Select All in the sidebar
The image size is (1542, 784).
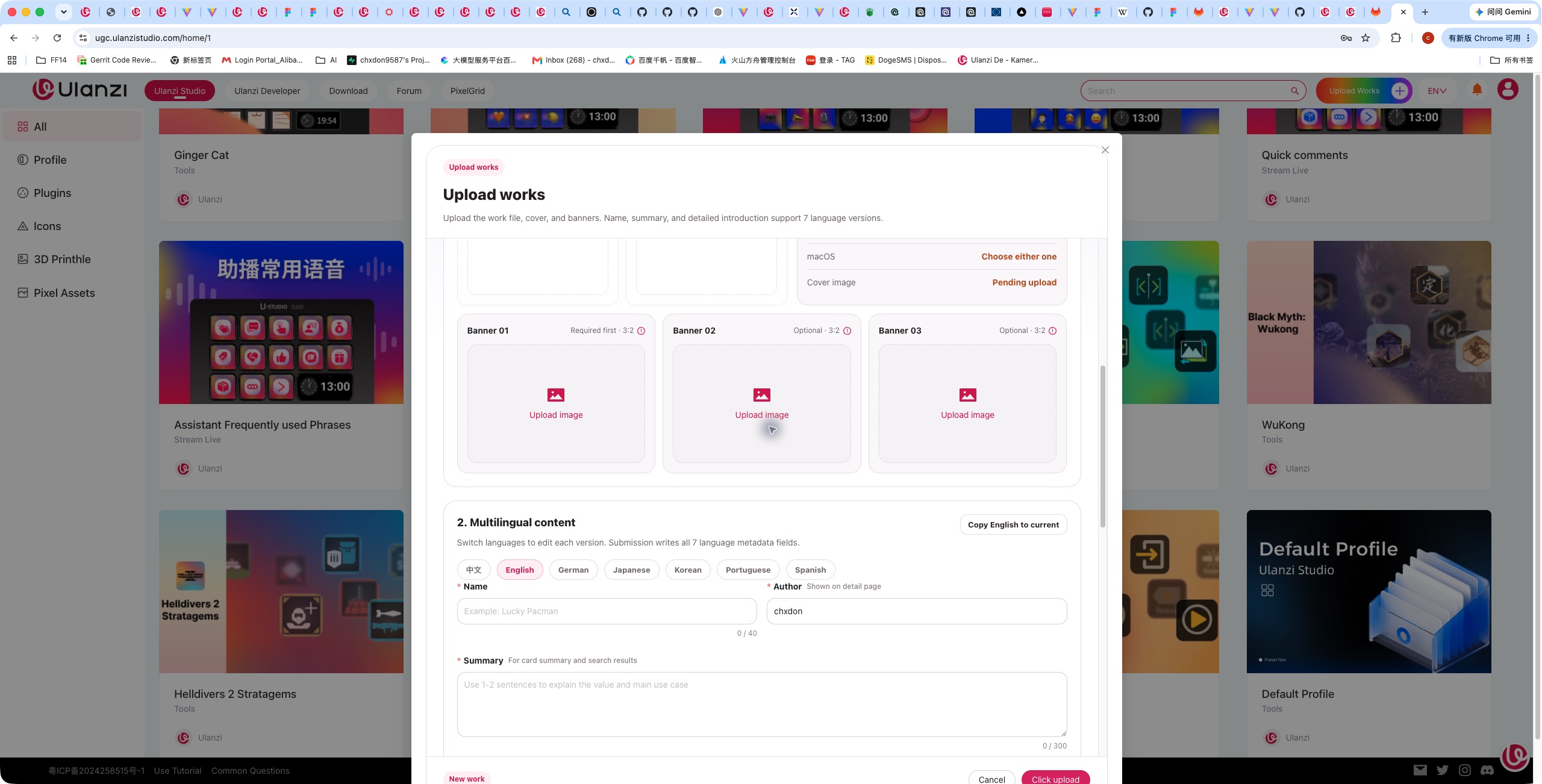pyautogui.click(x=72, y=126)
